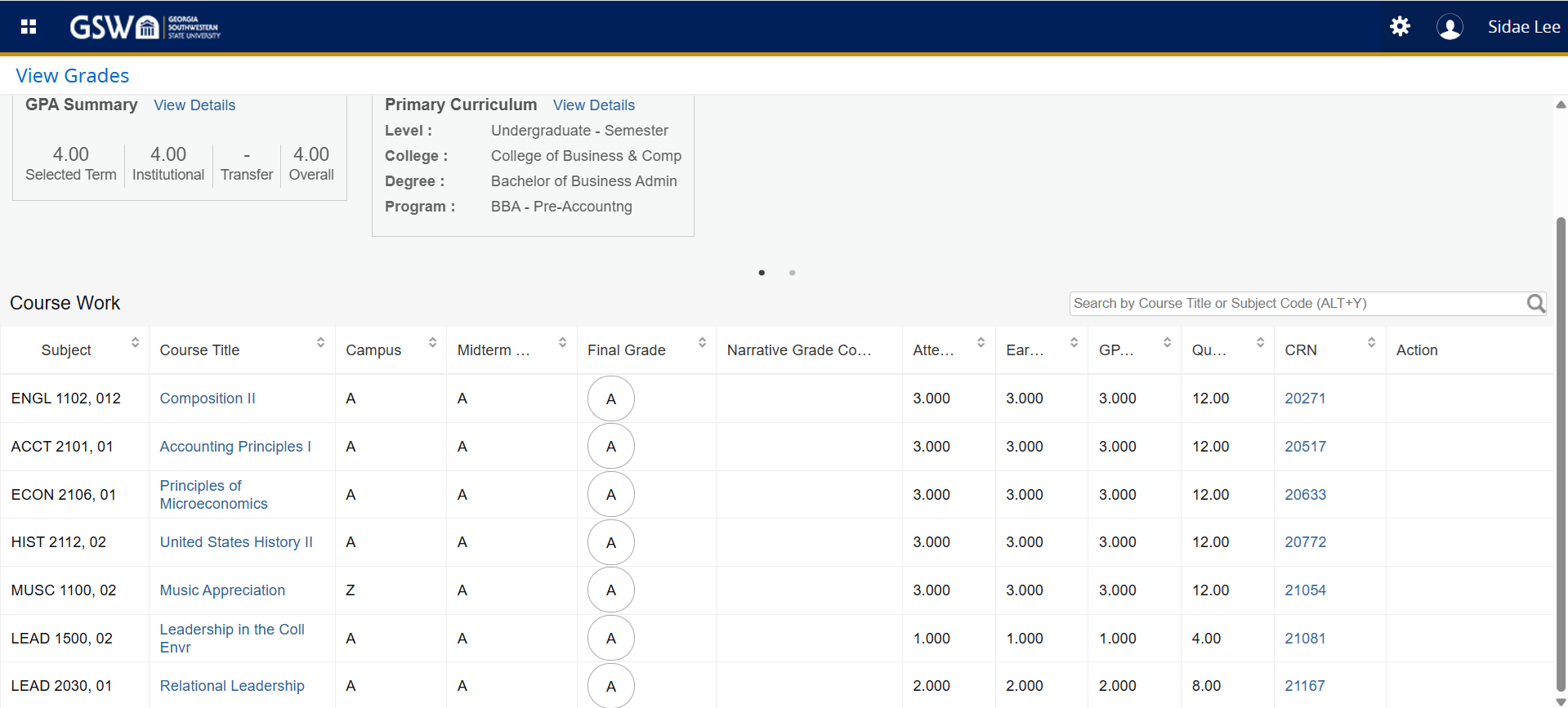
Task: Sort by CRN column arrows
Action: [x=1372, y=343]
